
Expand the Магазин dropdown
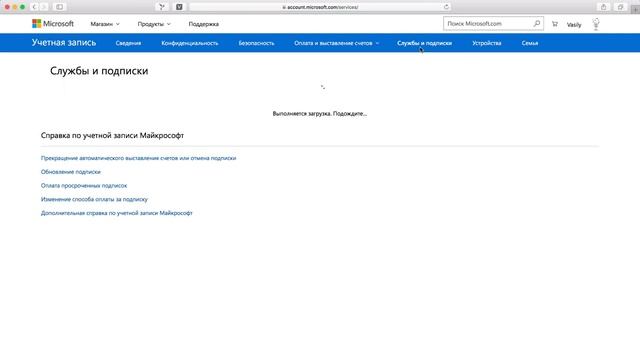pyautogui.click(x=105, y=24)
